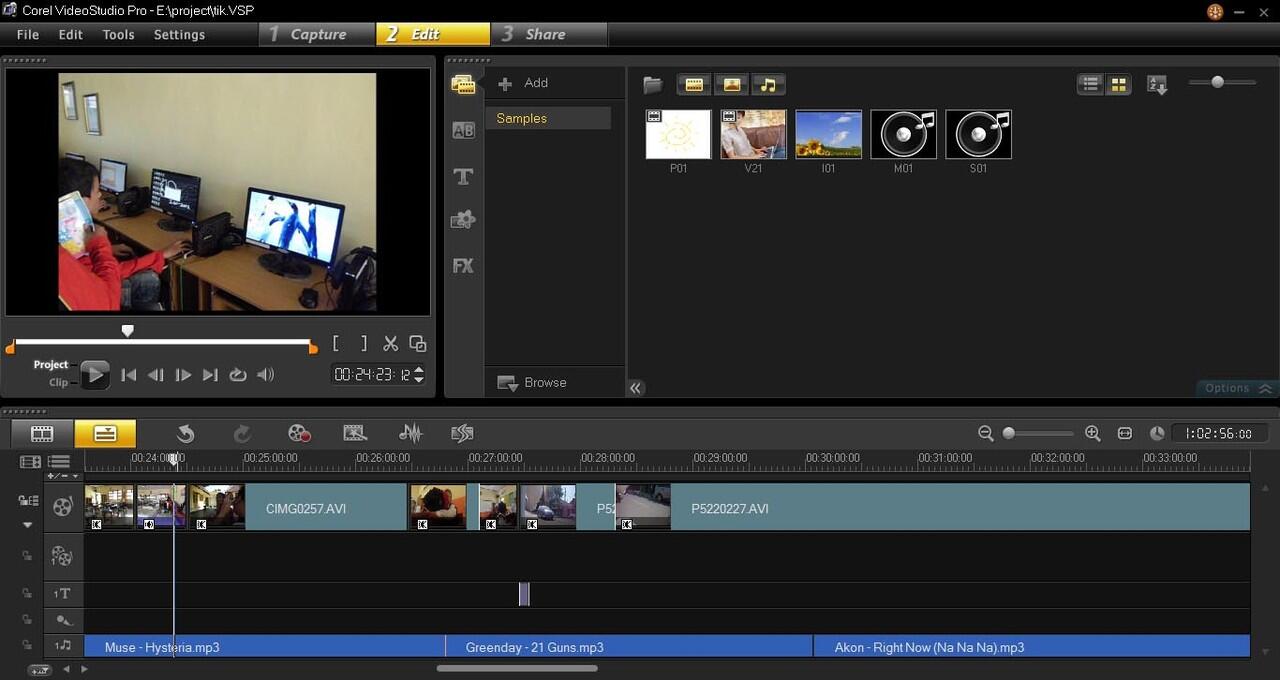Jump to the End frame
Screen dimensions: 1280x680
coord(210,375)
